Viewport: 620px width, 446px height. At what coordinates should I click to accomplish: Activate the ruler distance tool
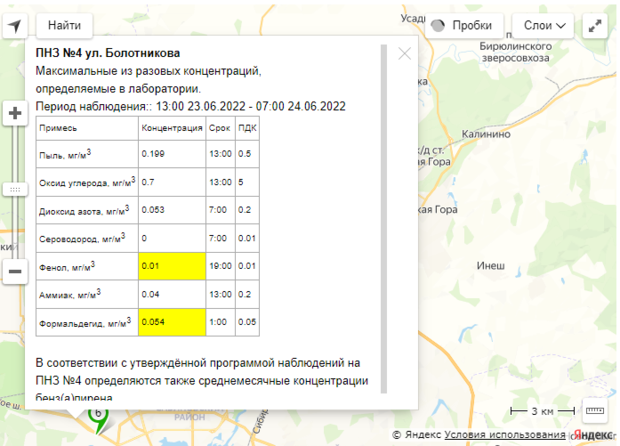(594, 410)
